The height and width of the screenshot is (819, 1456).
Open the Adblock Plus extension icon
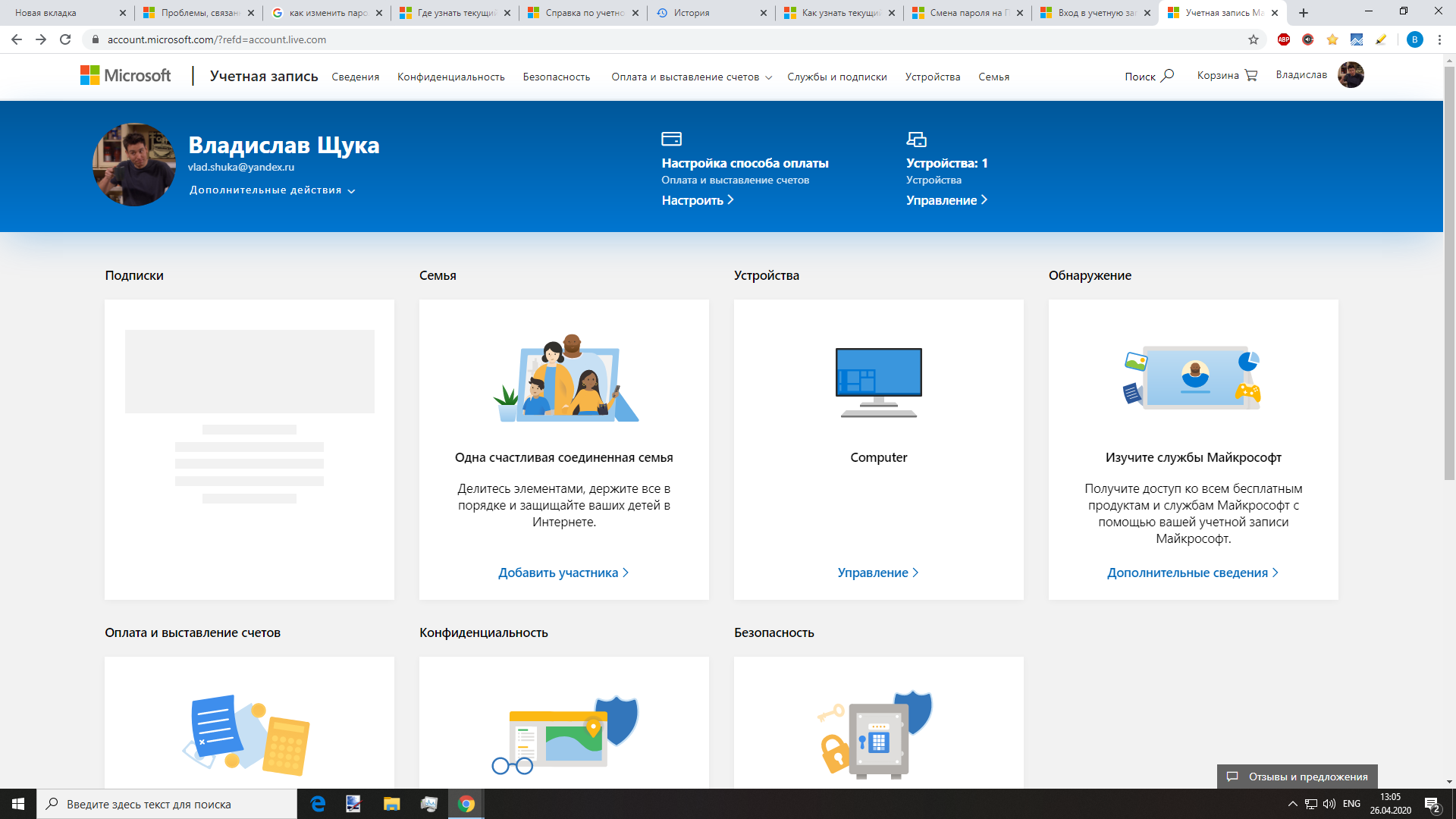click(1284, 39)
